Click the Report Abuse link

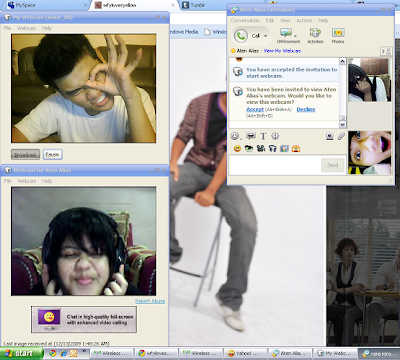point(150,301)
